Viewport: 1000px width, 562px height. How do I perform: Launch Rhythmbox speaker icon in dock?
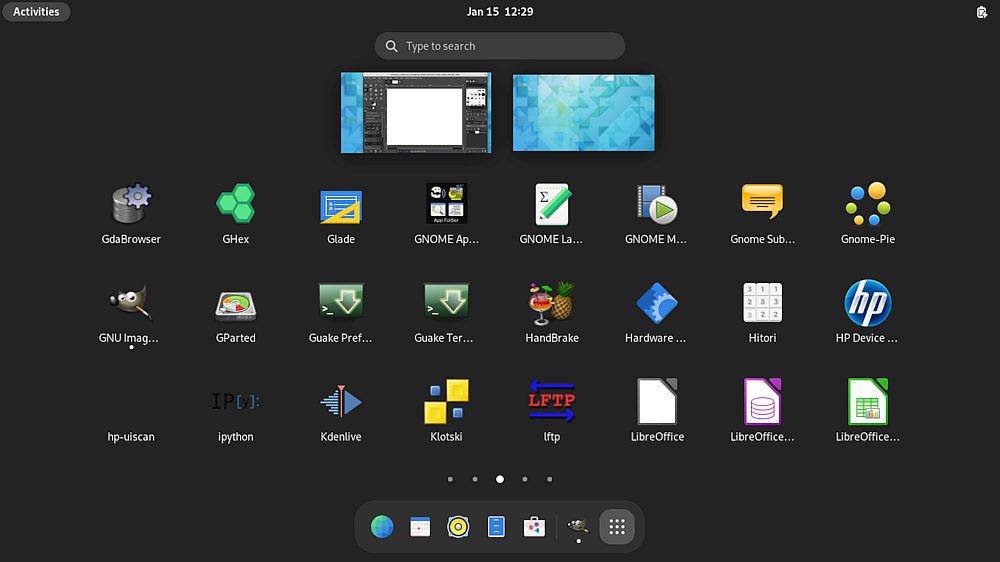(458, 527)
